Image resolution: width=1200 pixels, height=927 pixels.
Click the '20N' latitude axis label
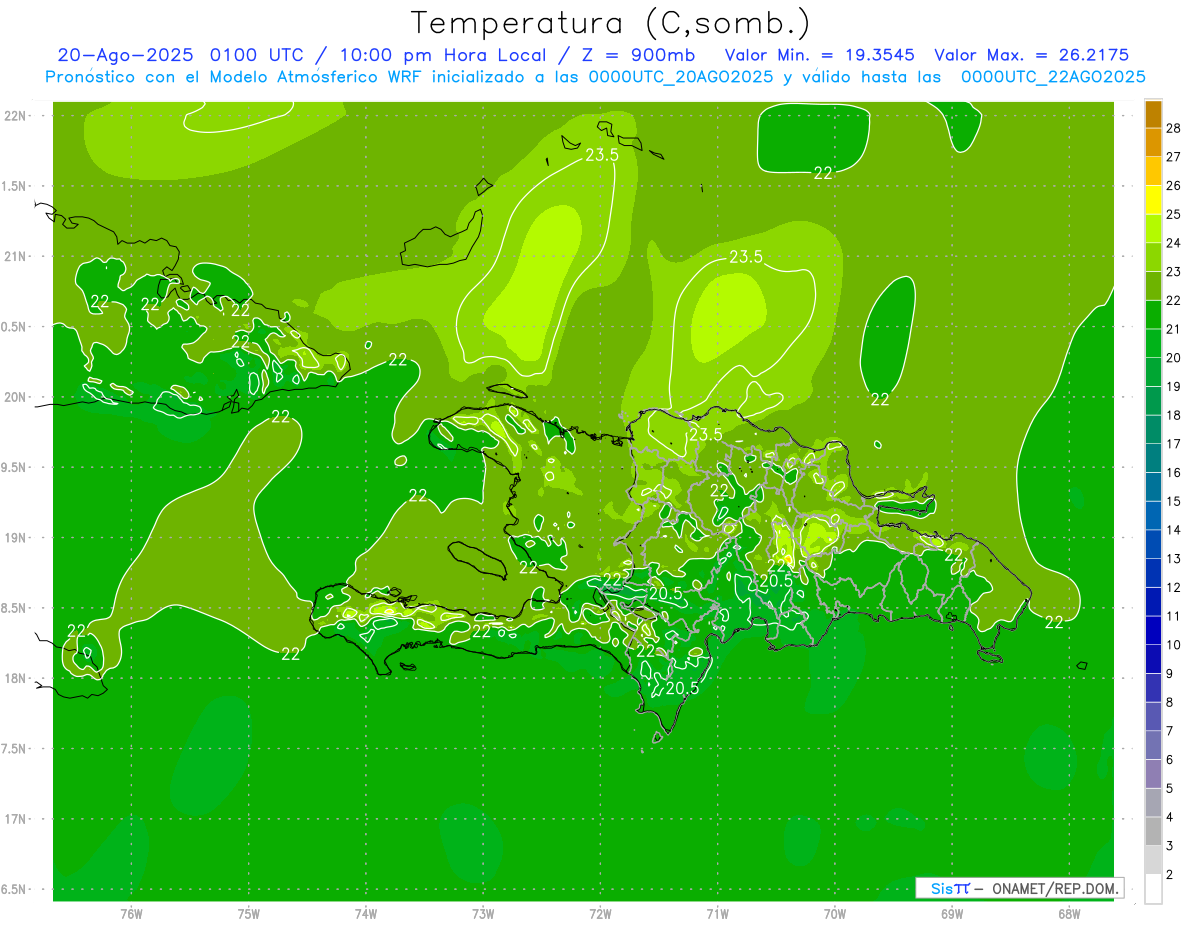16,397
